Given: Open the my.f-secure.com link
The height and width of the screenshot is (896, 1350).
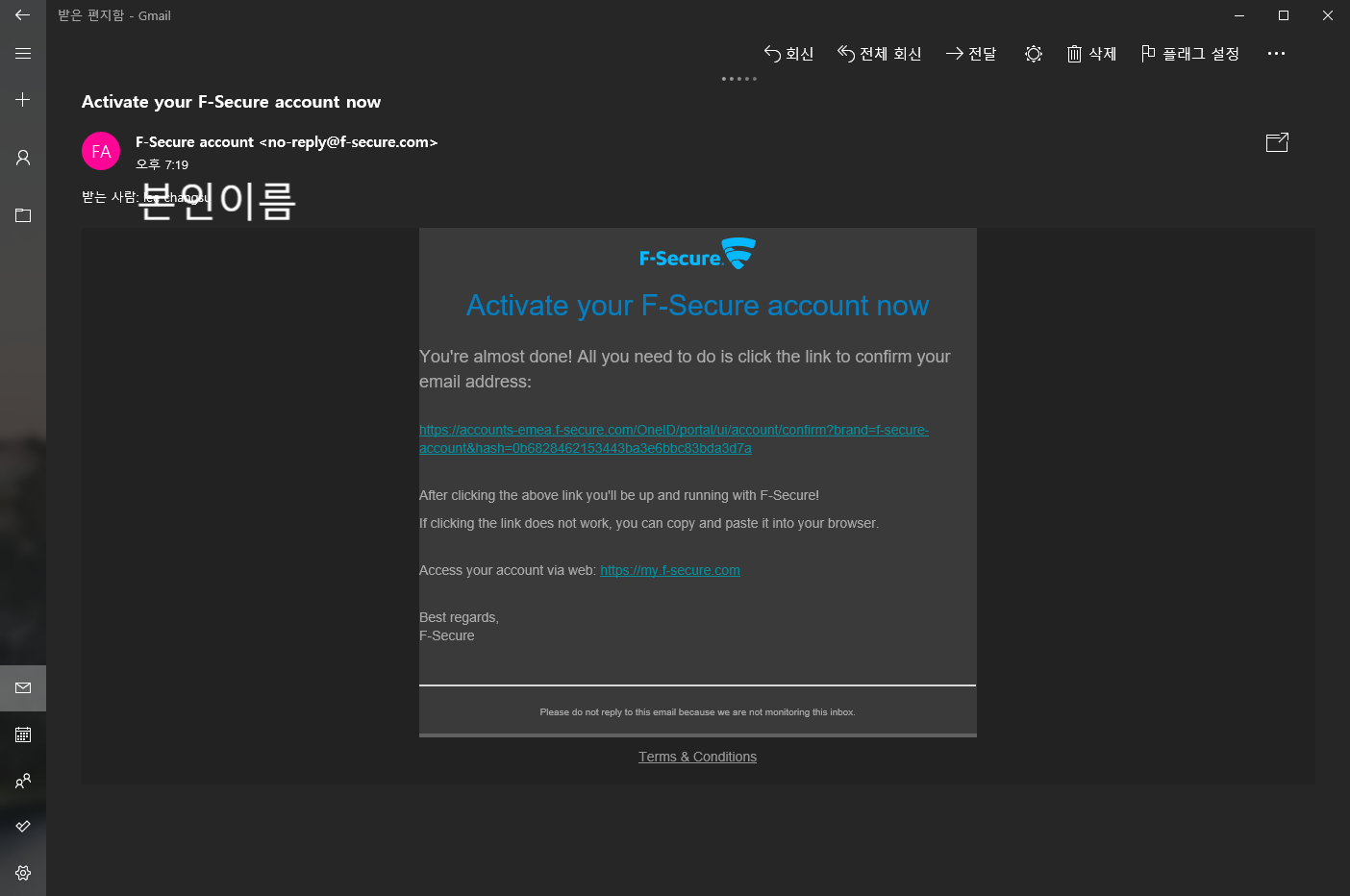Looking at the screenshot, I should point(670,570).
